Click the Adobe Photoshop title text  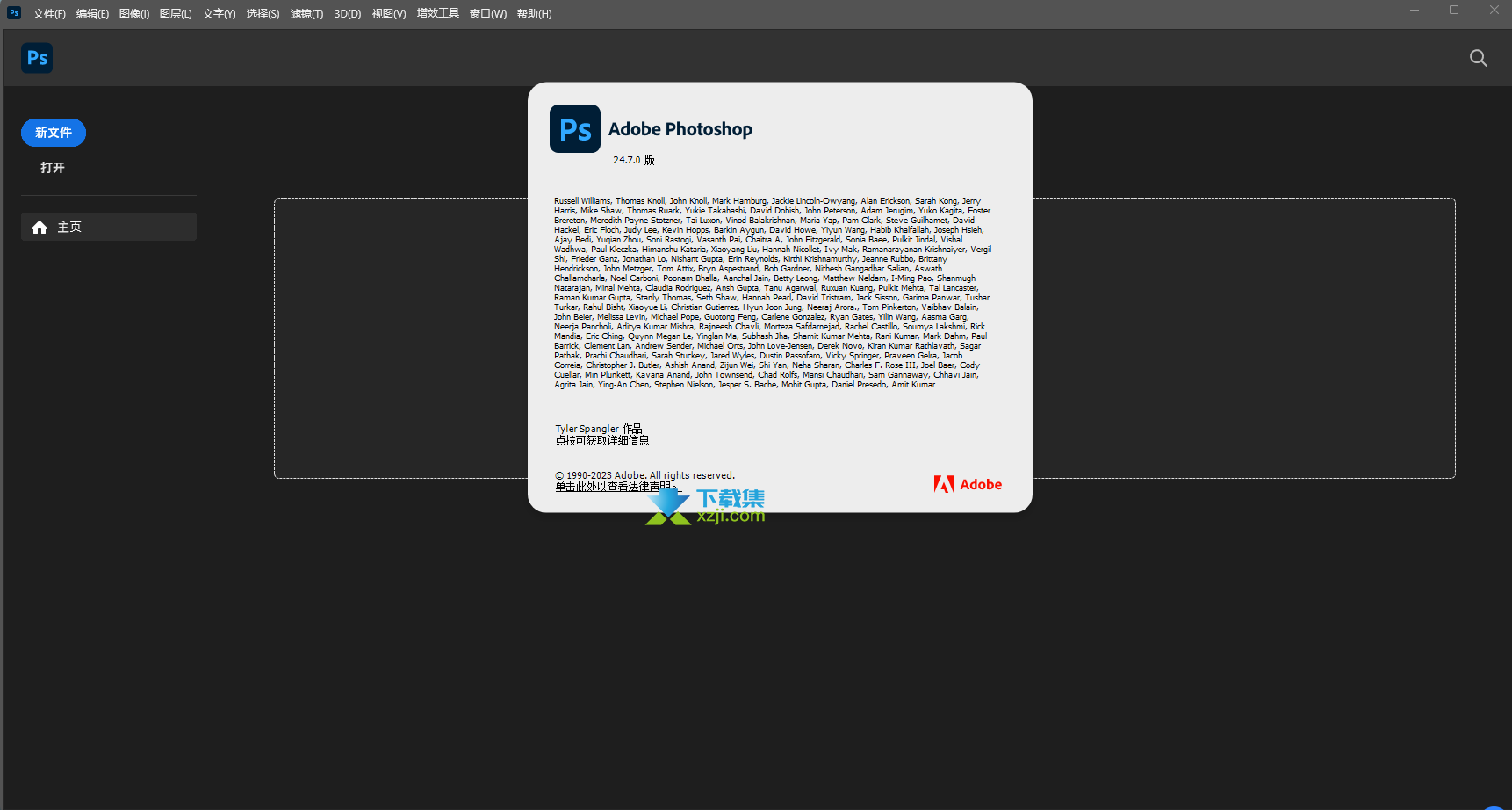680,129
